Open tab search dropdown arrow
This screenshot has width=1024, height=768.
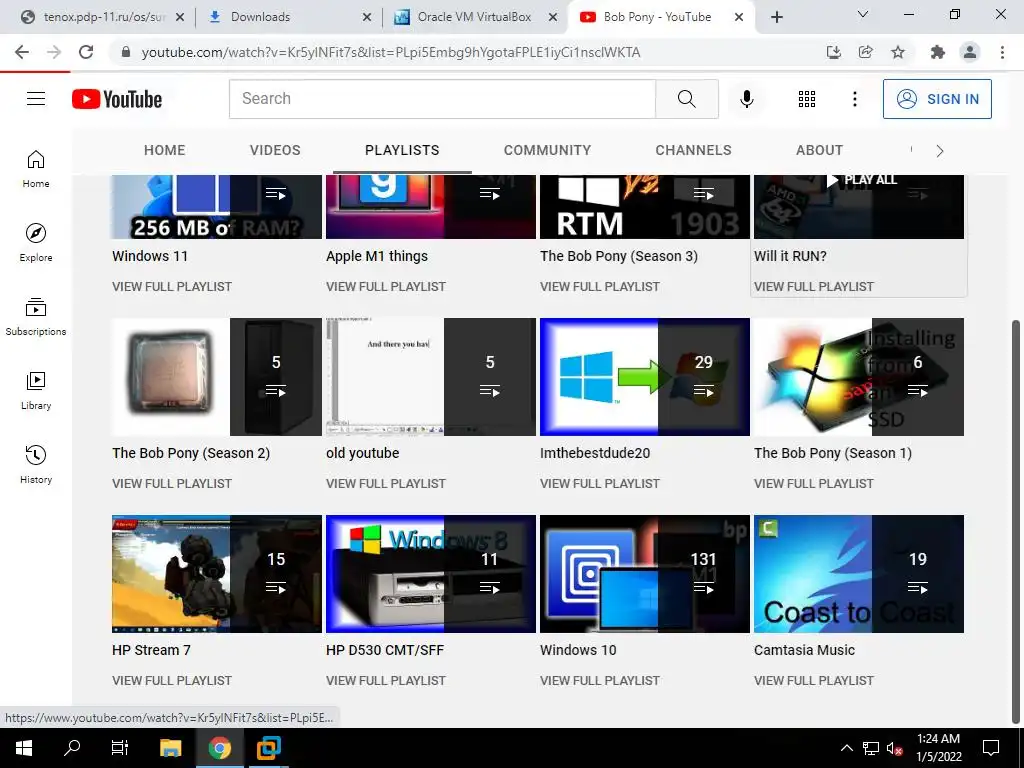[863, 14]
